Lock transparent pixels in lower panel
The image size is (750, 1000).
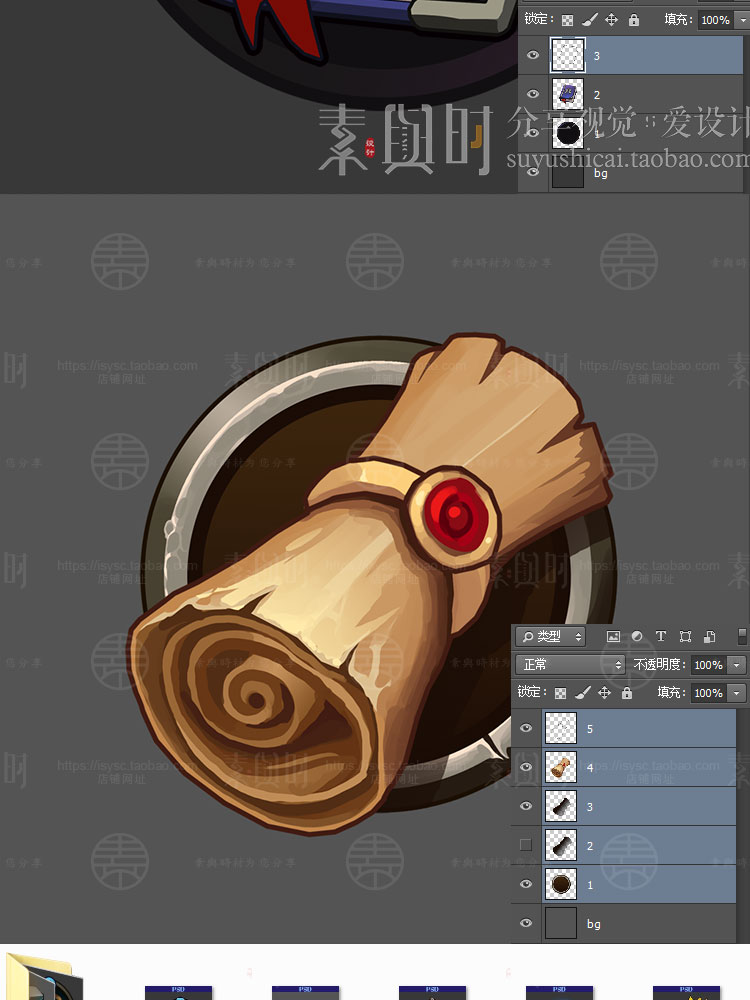pyautogui.click(x=561, y=693)
